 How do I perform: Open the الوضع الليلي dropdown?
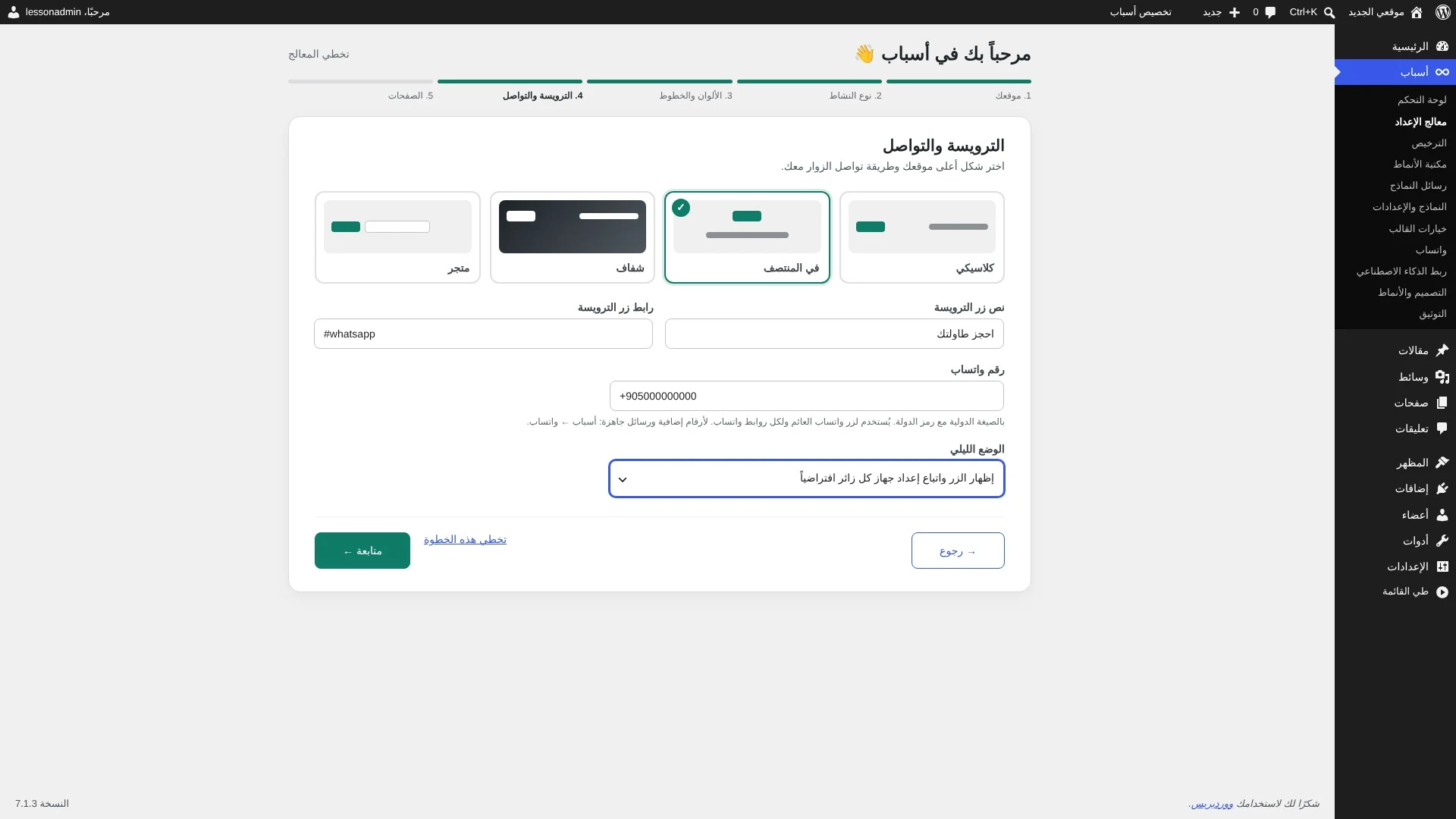click(807, 479)
